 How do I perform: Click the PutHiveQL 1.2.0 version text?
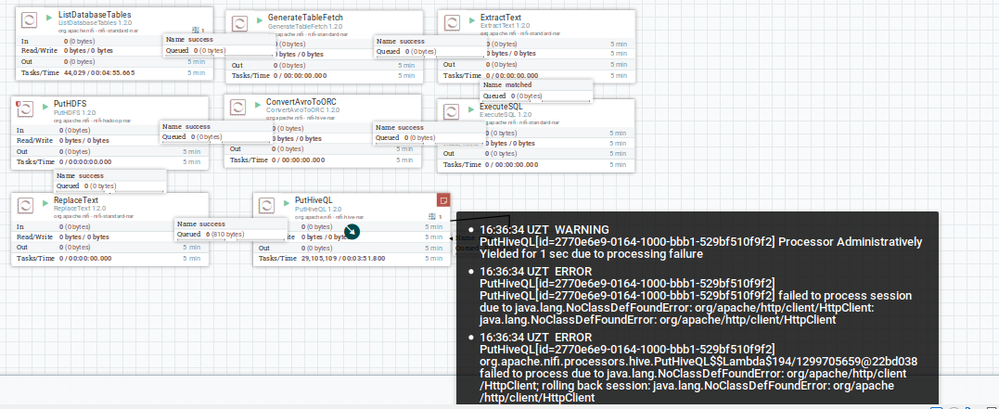317,208
